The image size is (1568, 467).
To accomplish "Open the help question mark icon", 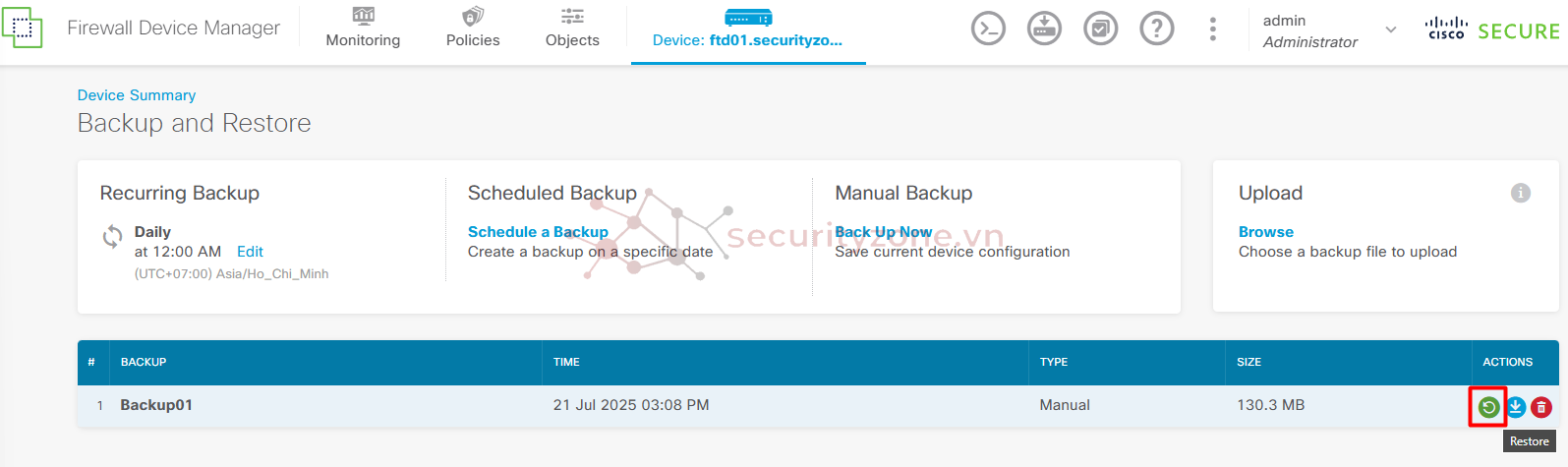I will click(1156, 29).
